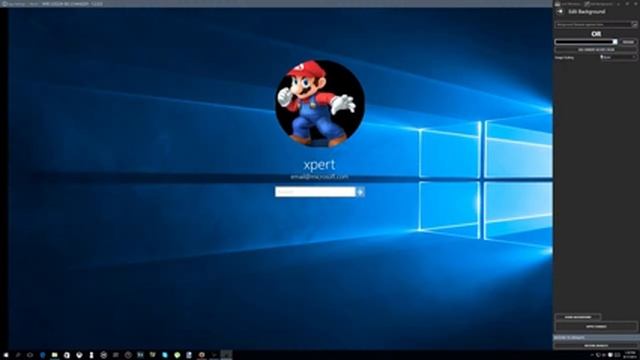
Task: Click the Apply Changes button
Action: point(596,327)
